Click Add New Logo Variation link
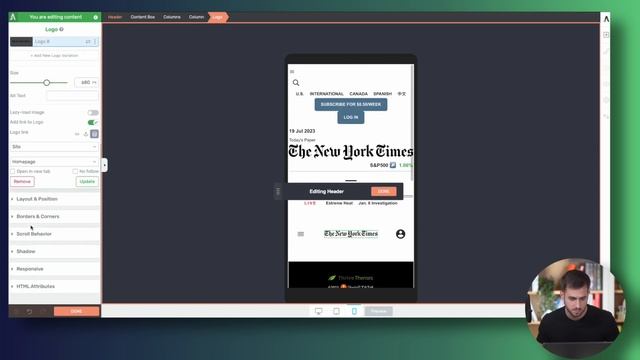 pos(54,56)
